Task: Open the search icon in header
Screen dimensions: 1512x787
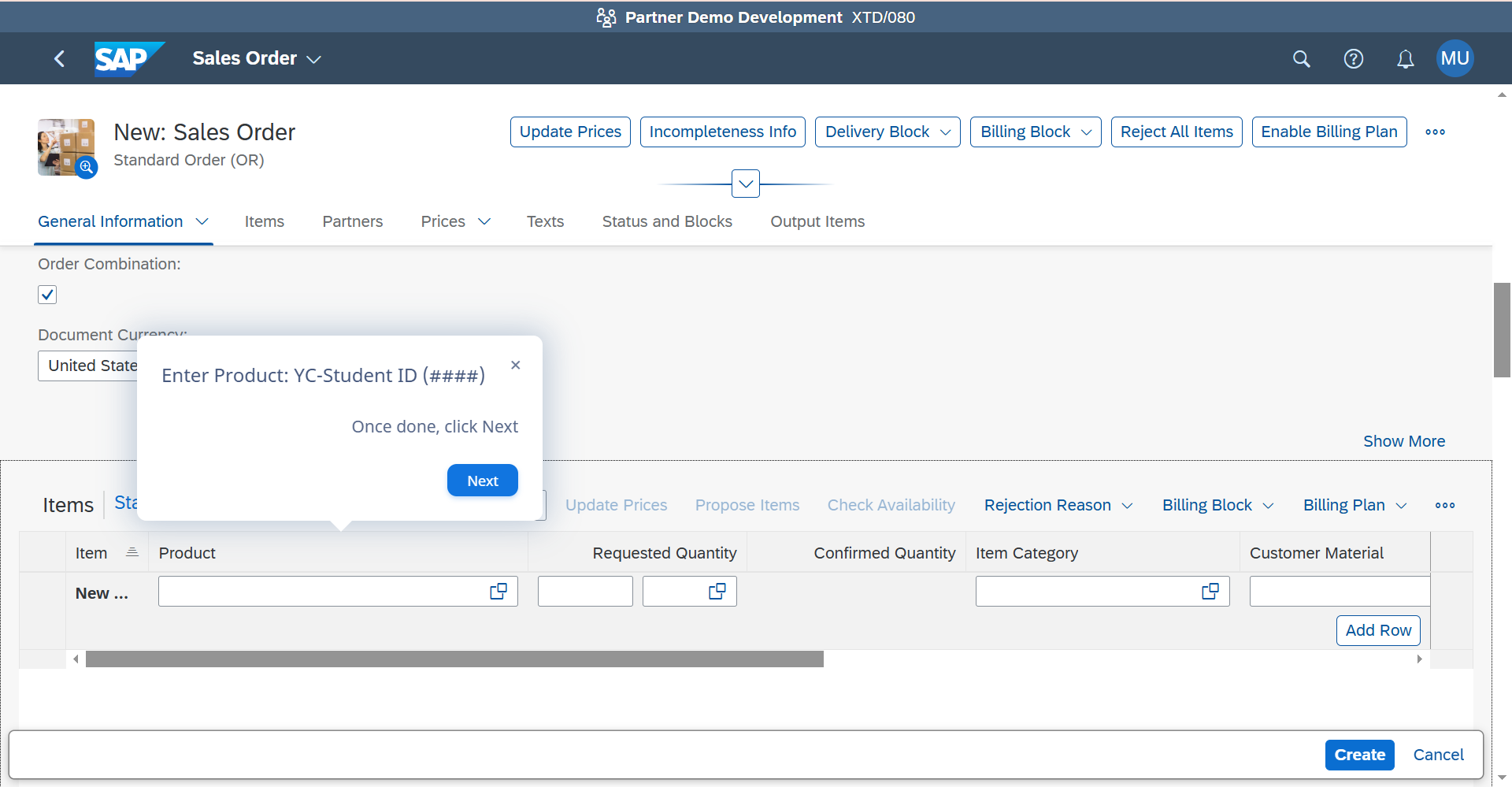Action: pos(1301,58)
